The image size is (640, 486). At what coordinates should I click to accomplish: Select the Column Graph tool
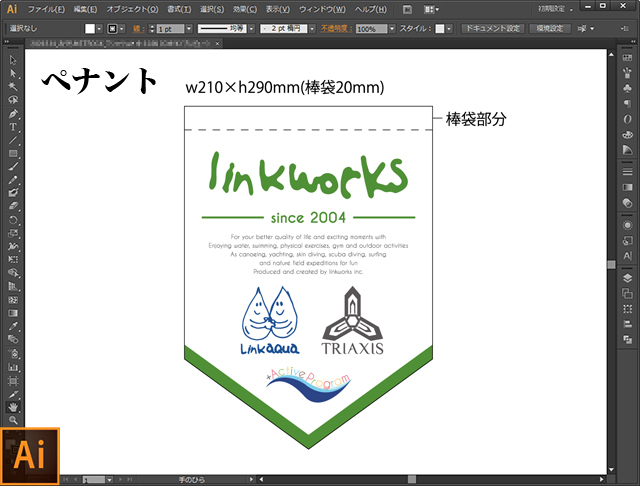pos(13,367)
